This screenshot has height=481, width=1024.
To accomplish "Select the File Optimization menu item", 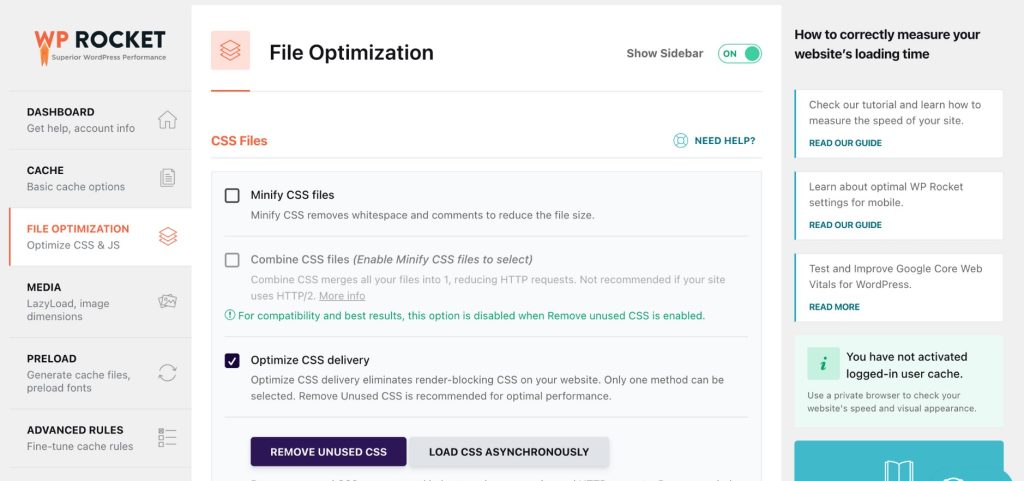I will [100, 237].
